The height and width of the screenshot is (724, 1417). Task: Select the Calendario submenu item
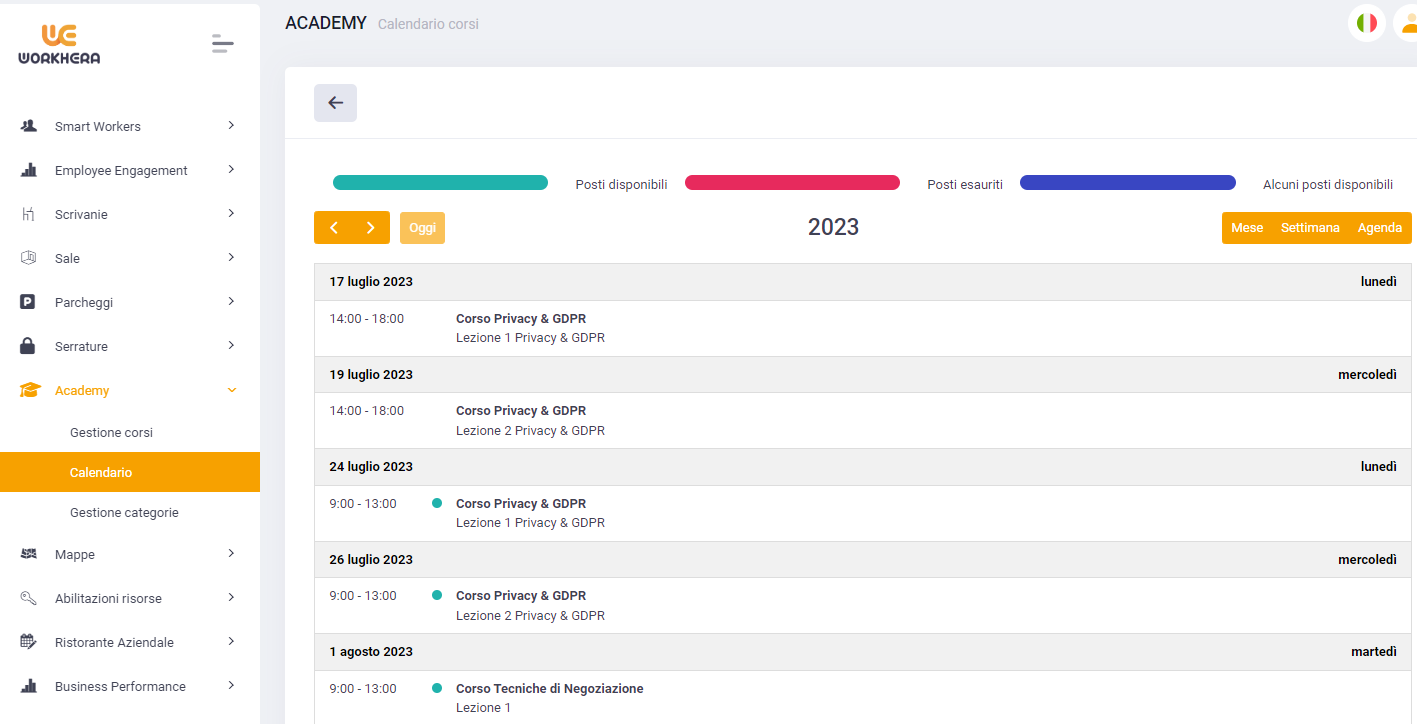click(x=130, y=472)
